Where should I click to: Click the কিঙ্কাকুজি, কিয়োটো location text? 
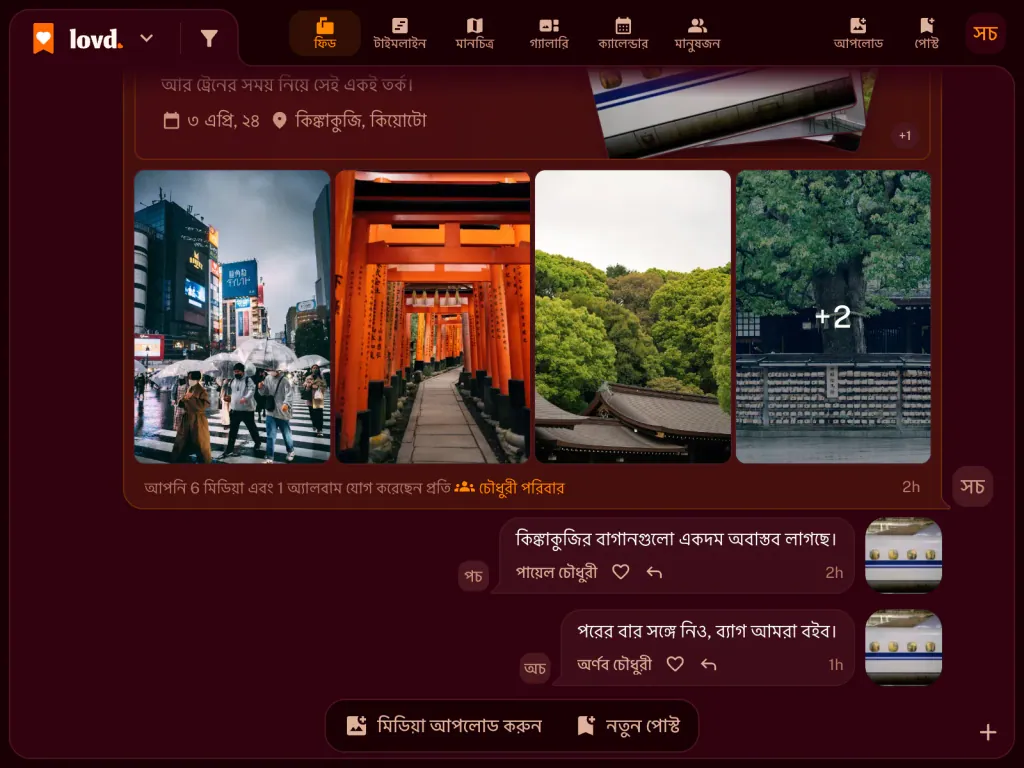(x=360, y=121)
